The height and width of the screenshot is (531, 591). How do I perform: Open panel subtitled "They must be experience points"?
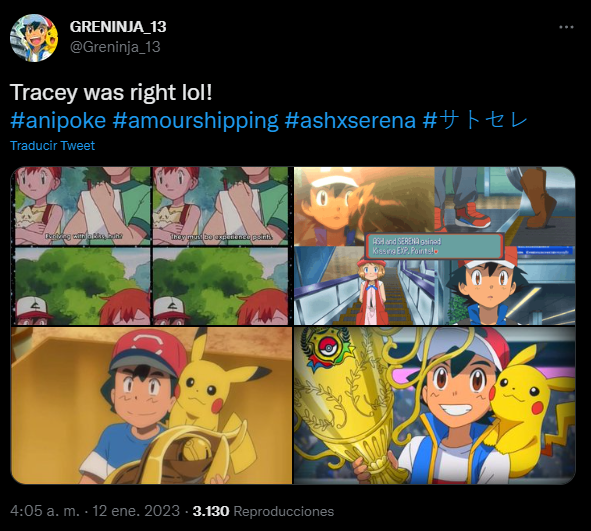tap(221, 206)
